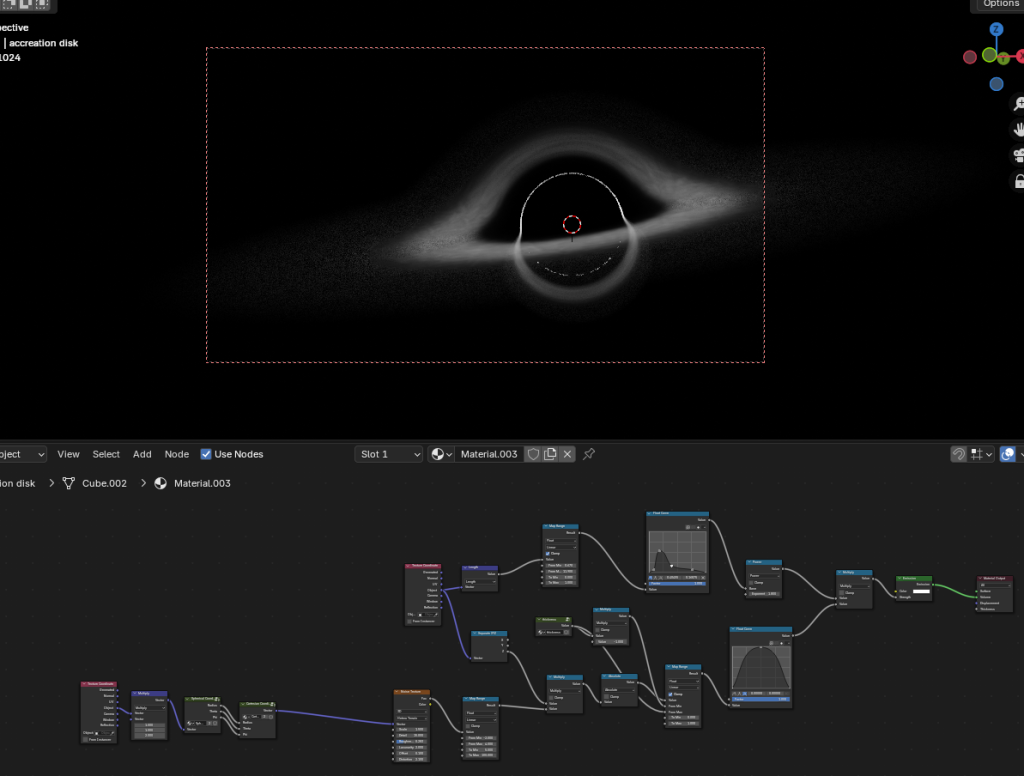1024x776 pixels.
Task: Click the negative X axis gizmo circle
Action: [970, 57]
